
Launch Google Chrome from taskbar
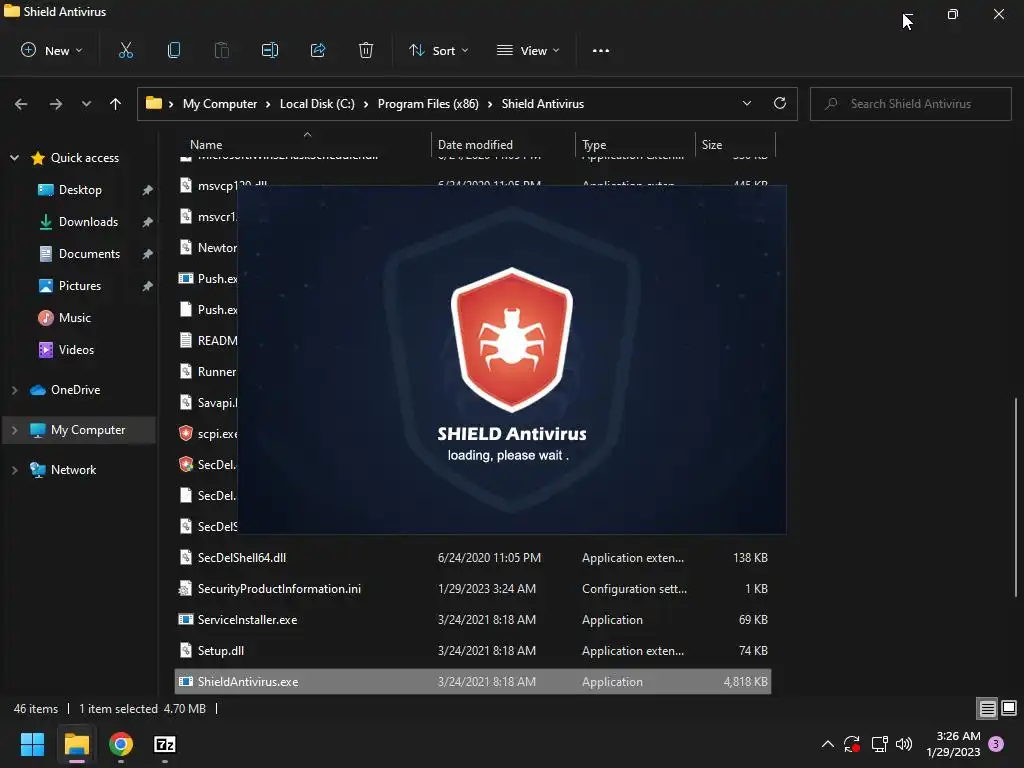(x=121, y=744)
